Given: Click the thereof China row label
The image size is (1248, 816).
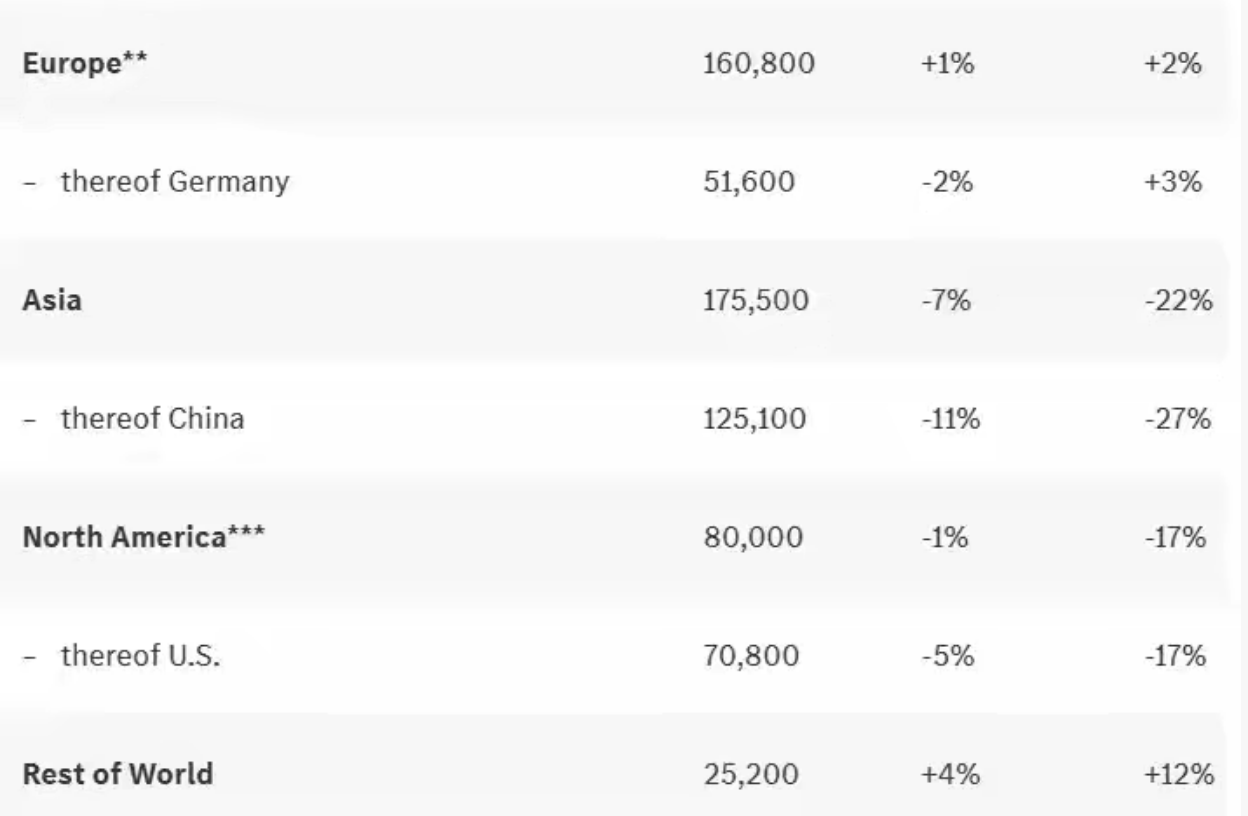Looking at the screenshot, I should pos(152,418).
